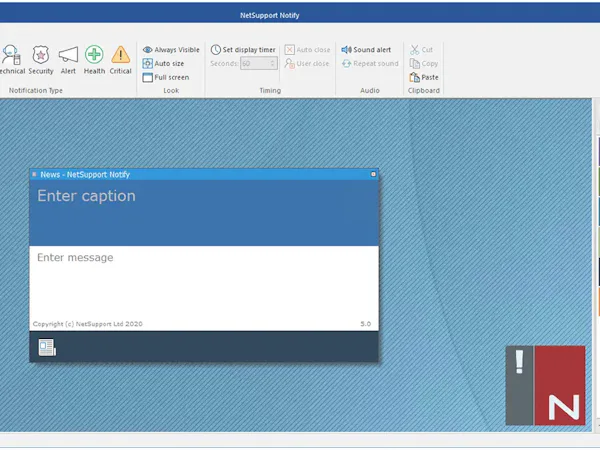Image resolution: width=600 pixels, height=450 pixels.
Task: Click the Cut clipboard button
Action: point(421,50)
